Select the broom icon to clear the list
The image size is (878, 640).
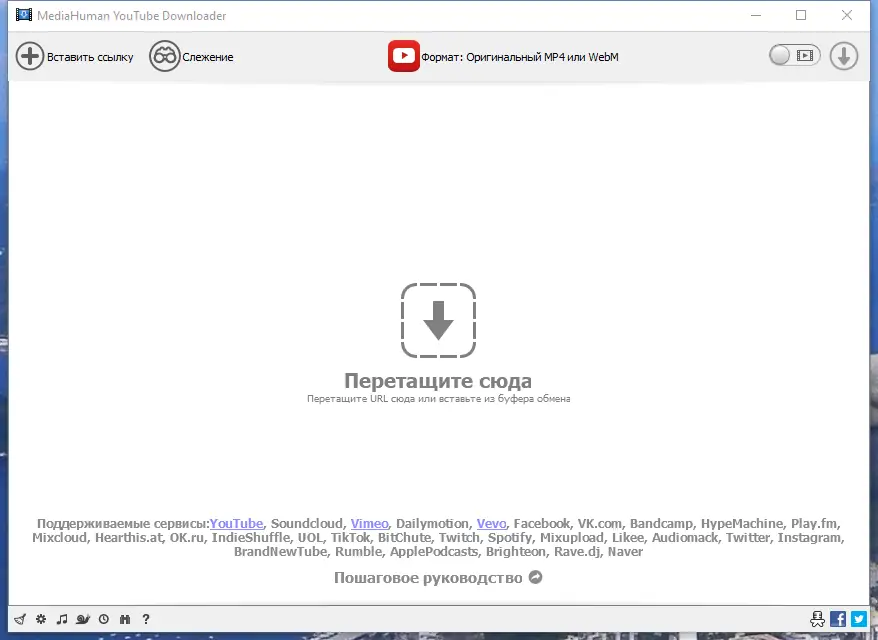19,619
